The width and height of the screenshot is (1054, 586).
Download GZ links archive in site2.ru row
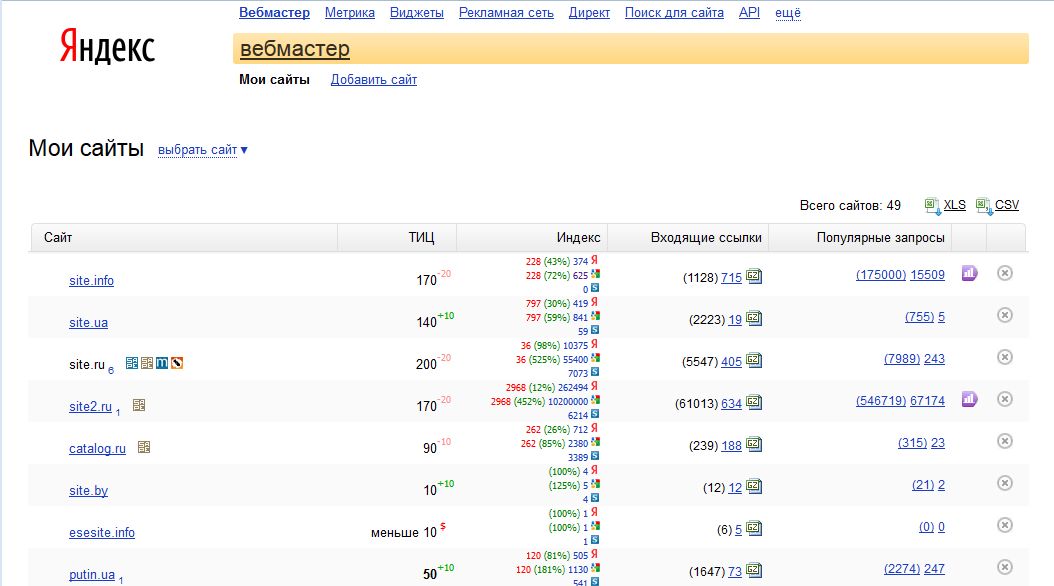(x=754, y=403)
